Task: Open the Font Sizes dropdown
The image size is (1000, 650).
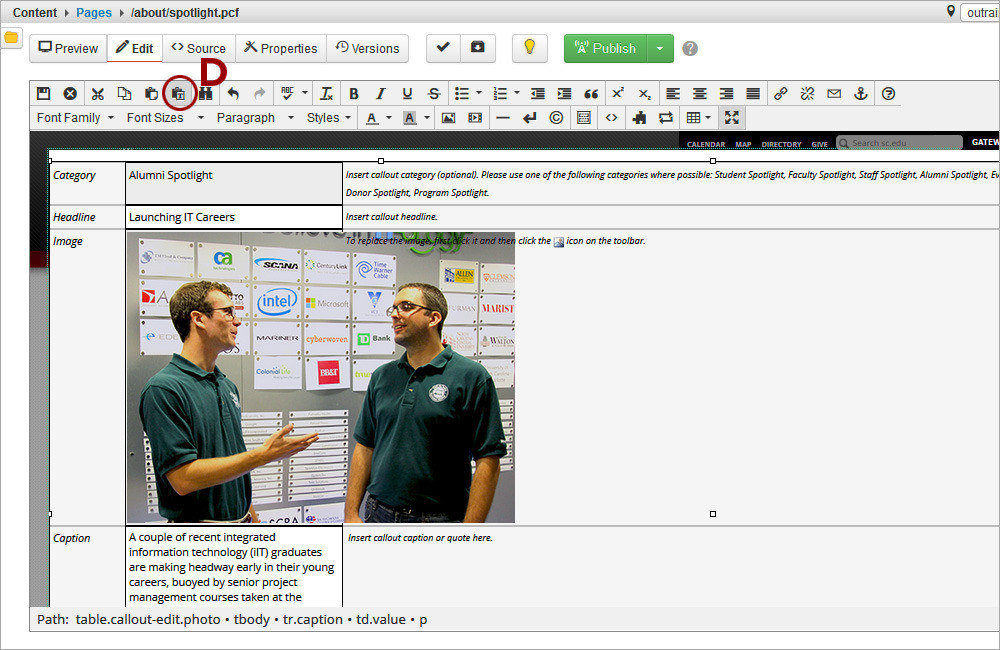Action: click(165, 117)
